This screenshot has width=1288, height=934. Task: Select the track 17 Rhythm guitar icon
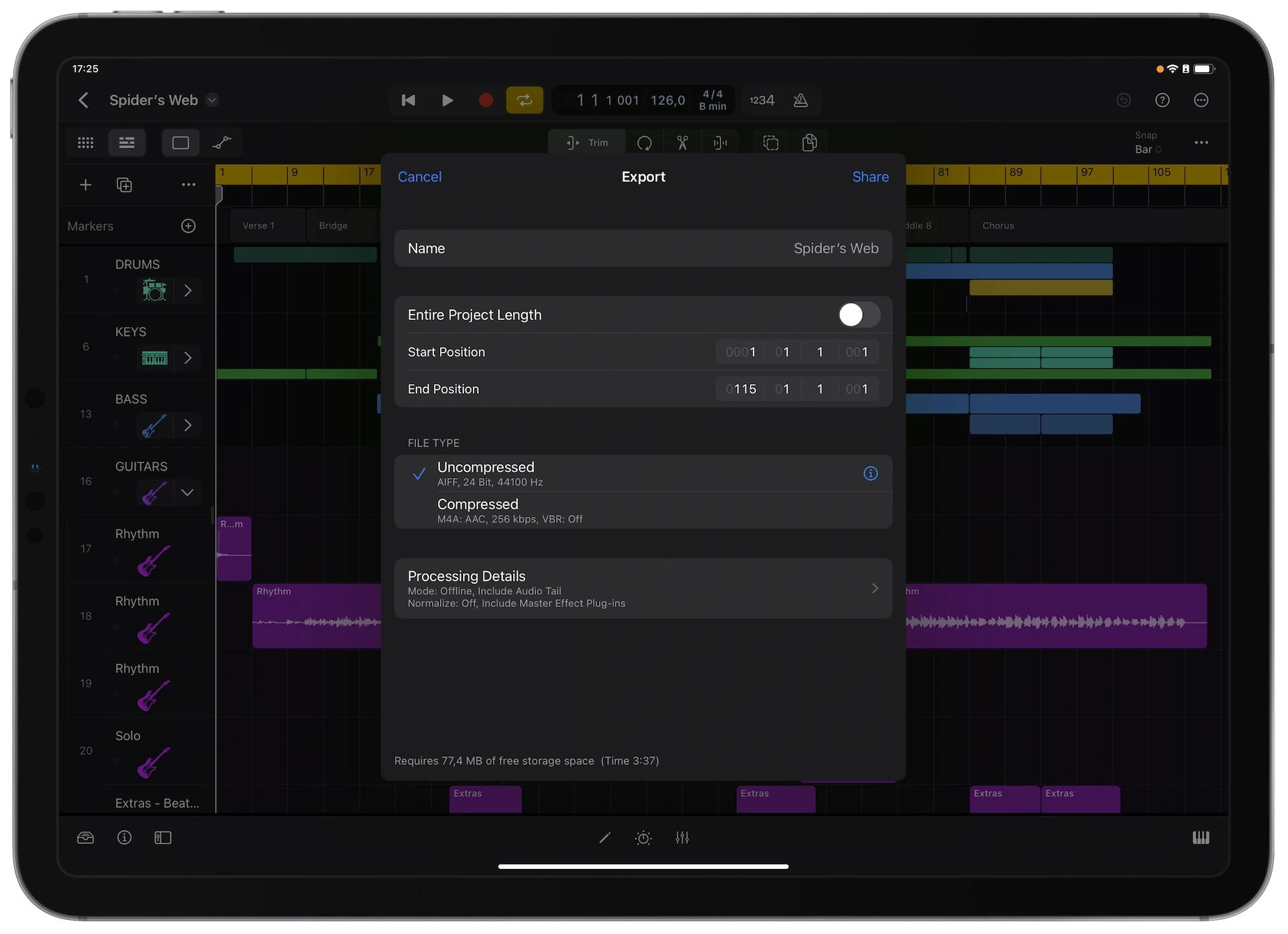click(x=154, y=561)
